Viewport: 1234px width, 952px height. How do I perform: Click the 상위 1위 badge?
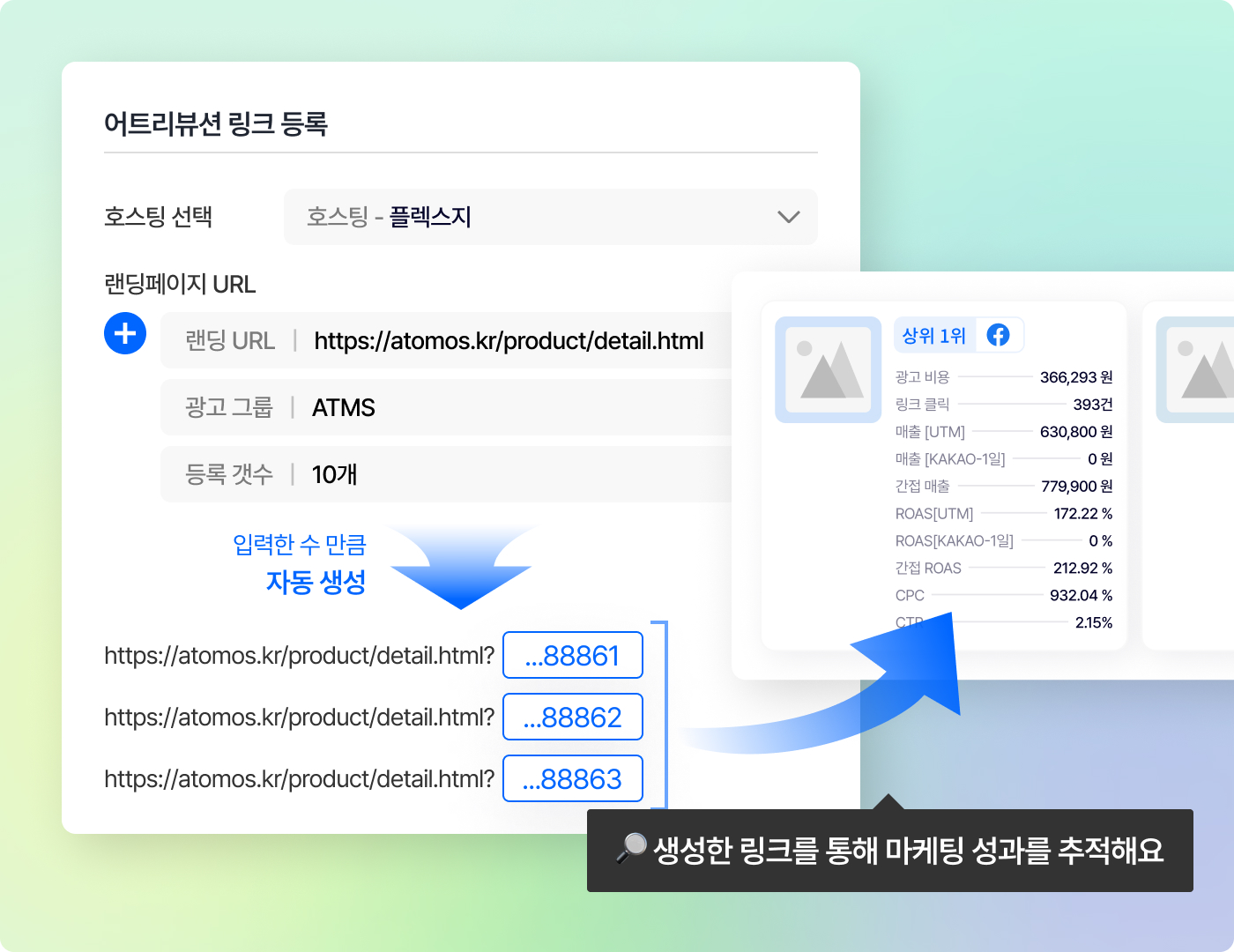(934, 335)
